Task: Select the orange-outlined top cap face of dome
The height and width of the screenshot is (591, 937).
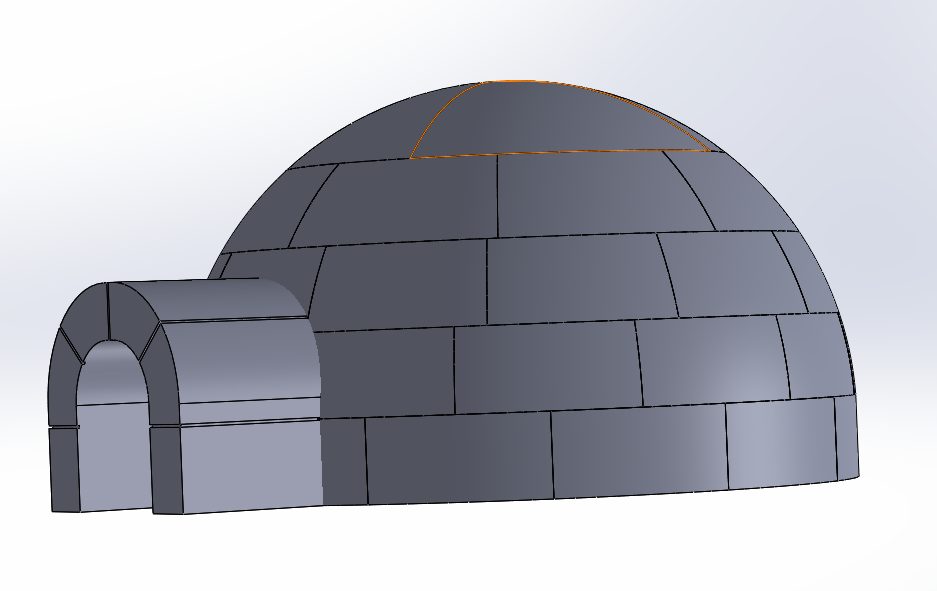Action: point(560,118)
